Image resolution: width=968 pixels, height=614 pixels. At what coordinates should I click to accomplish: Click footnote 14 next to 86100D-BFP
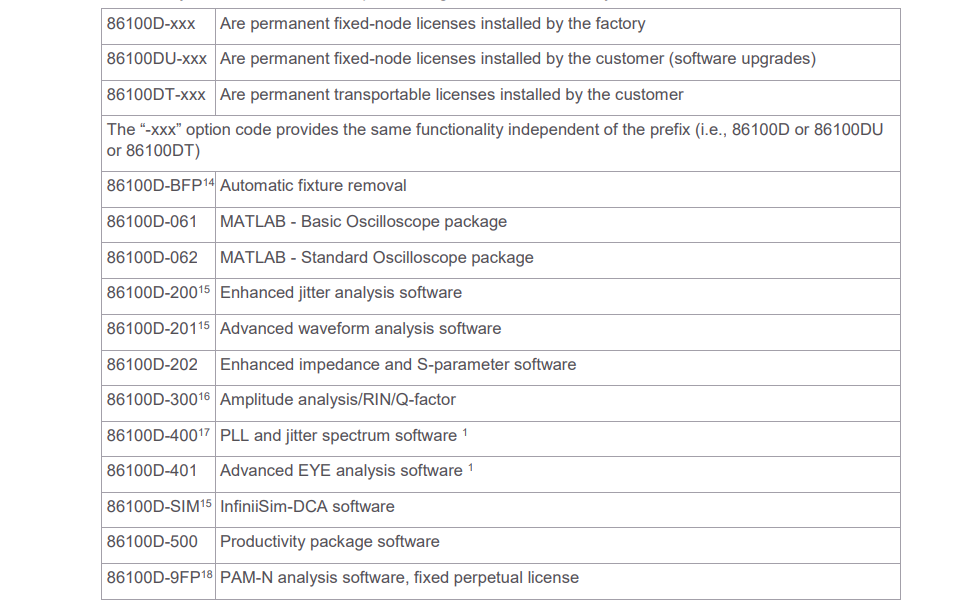[209, 182]
